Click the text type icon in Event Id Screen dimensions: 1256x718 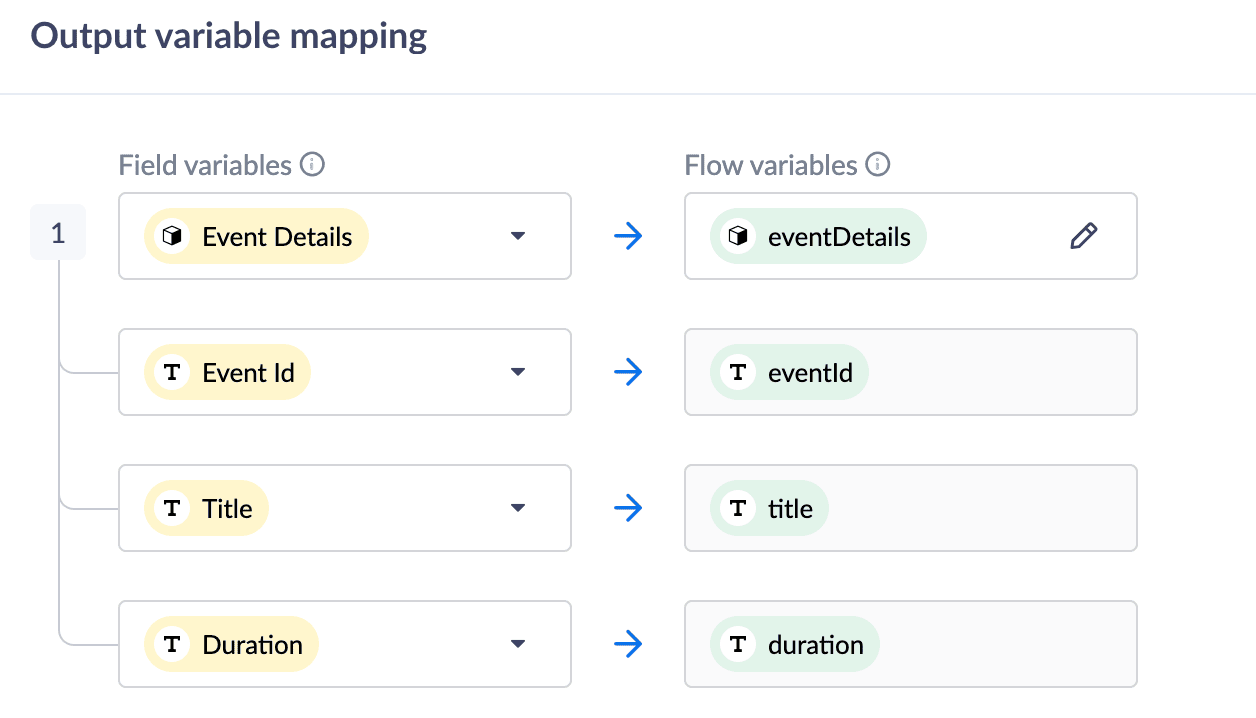pos(173,373)
